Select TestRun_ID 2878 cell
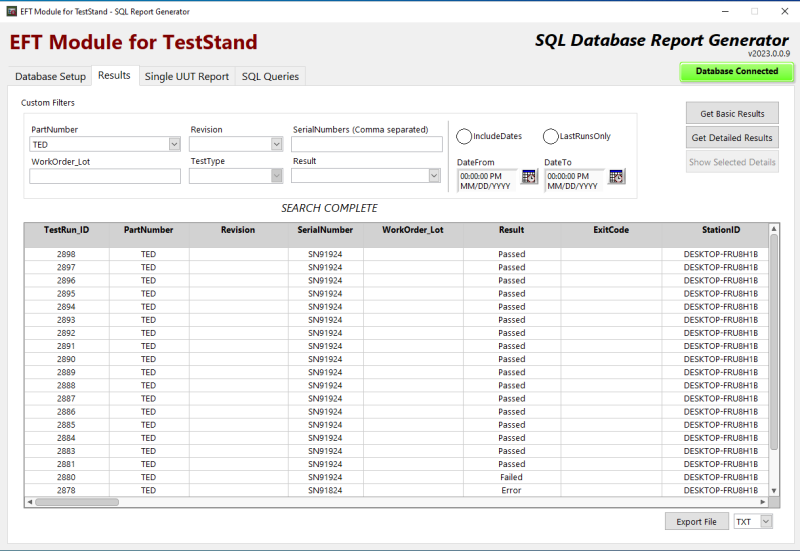This screenshot has height=551, width=800. point(66,490)
